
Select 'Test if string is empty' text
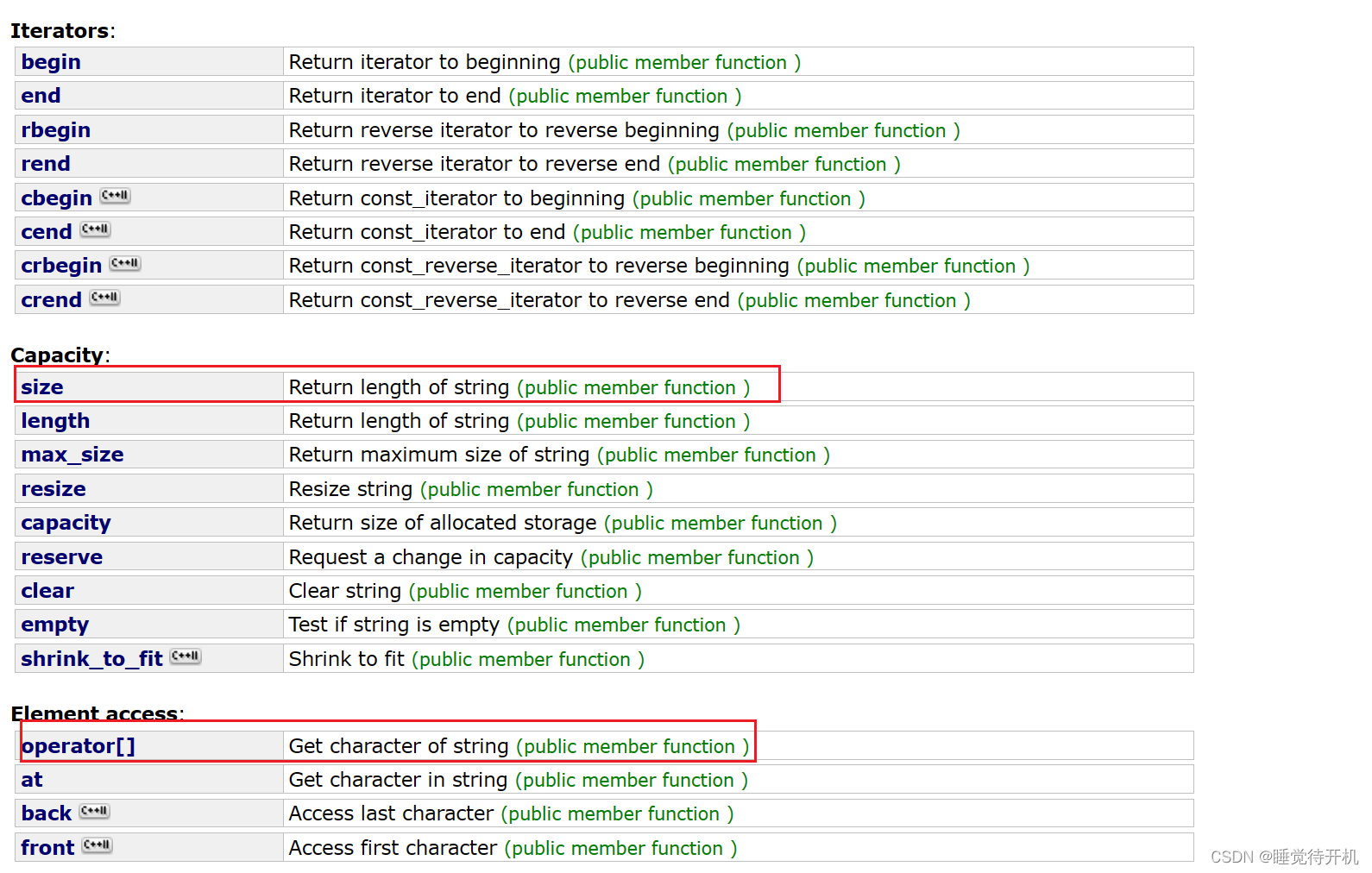[x=394, y=625]
